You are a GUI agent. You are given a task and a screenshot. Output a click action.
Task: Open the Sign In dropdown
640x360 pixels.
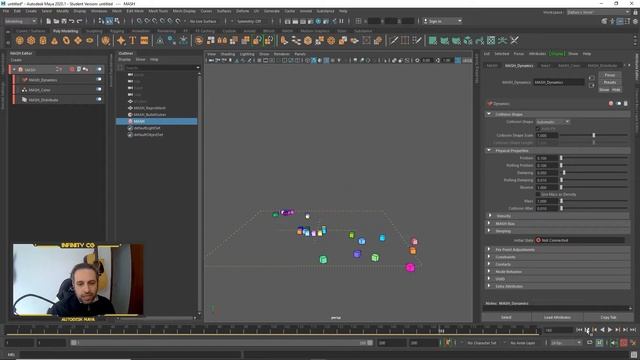coord(442,21)
